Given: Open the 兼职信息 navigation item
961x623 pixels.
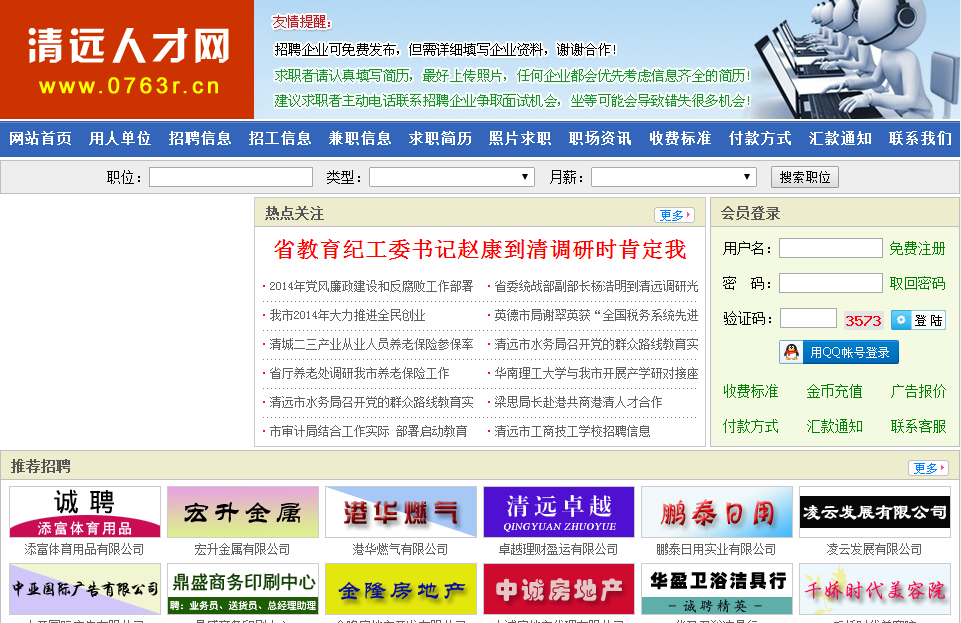Looking at the screenshot, I should 360,138.
